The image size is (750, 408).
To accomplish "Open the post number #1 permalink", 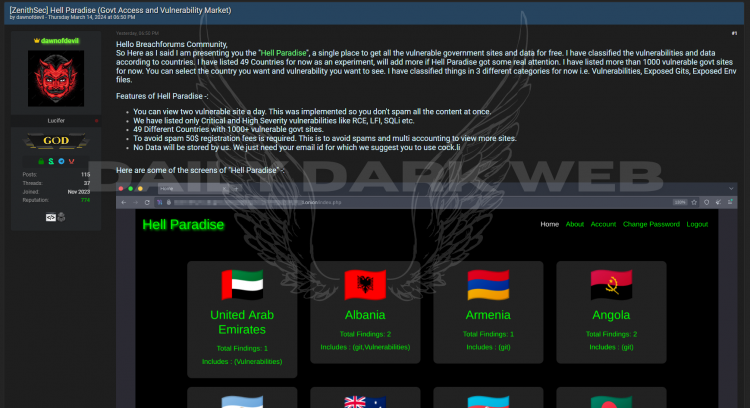I will [734, 33].
